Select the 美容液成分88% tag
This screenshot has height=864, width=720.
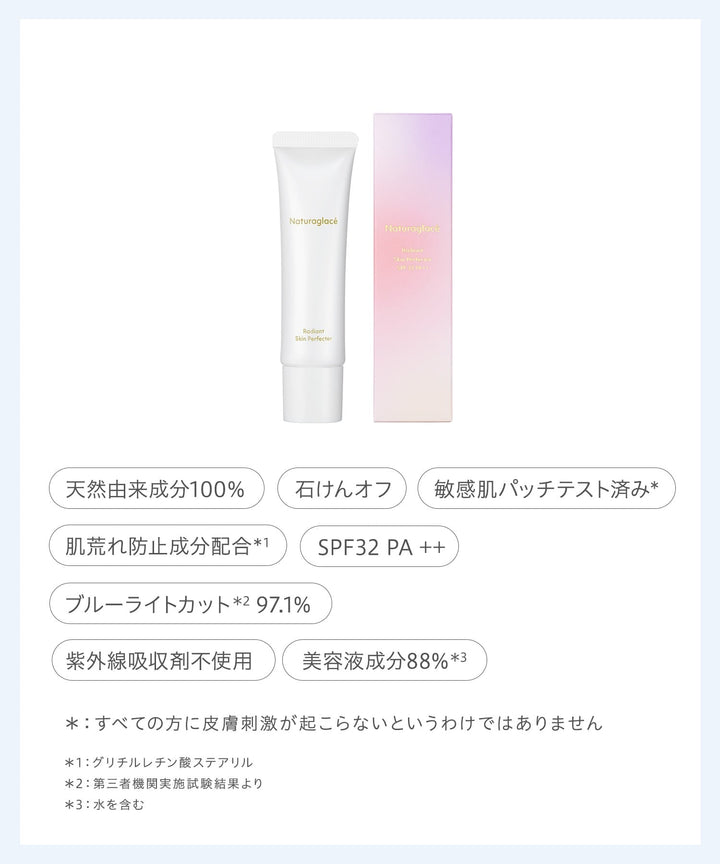[x=385, y=660]
